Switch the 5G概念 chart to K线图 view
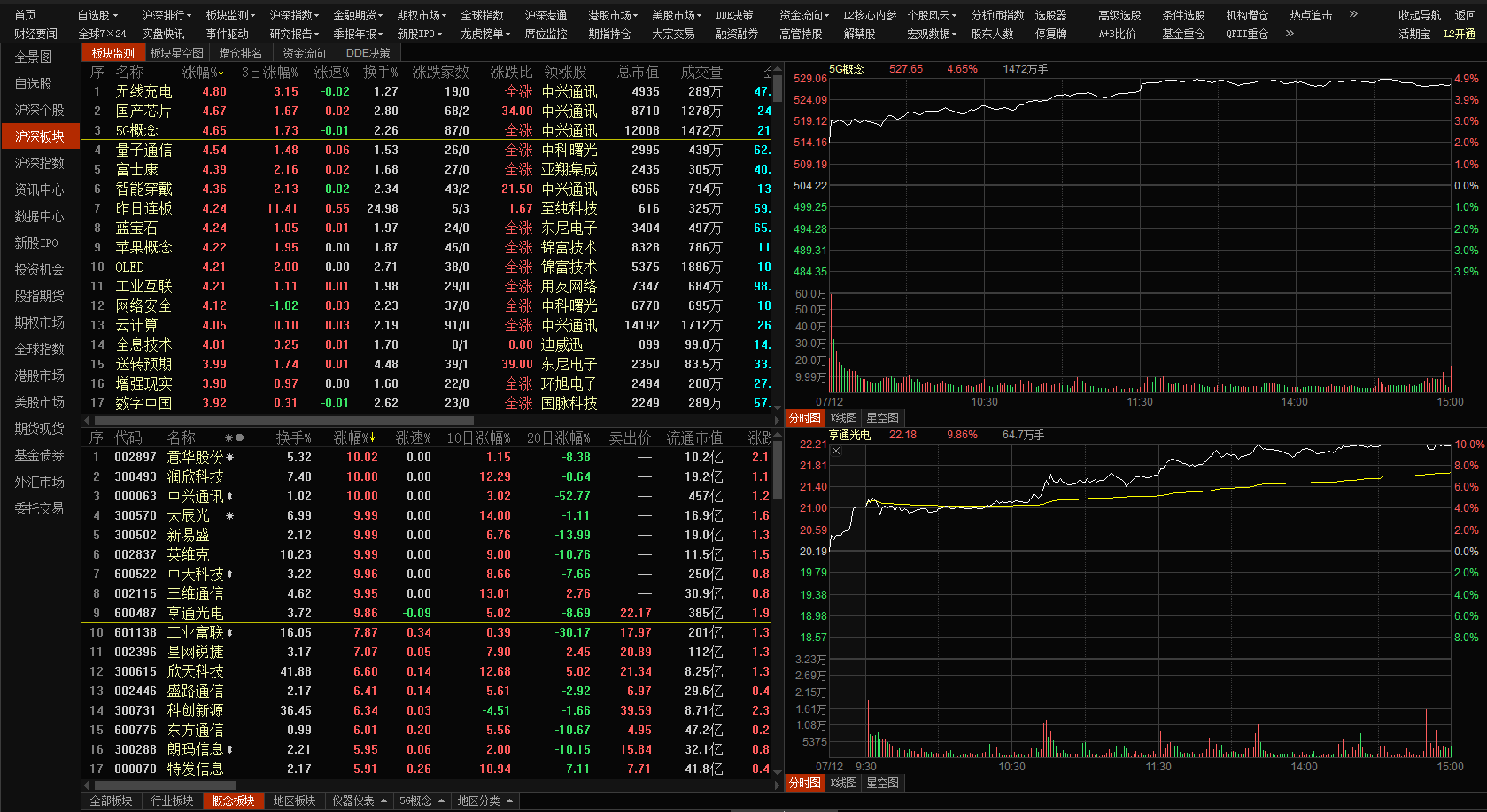 844,418
